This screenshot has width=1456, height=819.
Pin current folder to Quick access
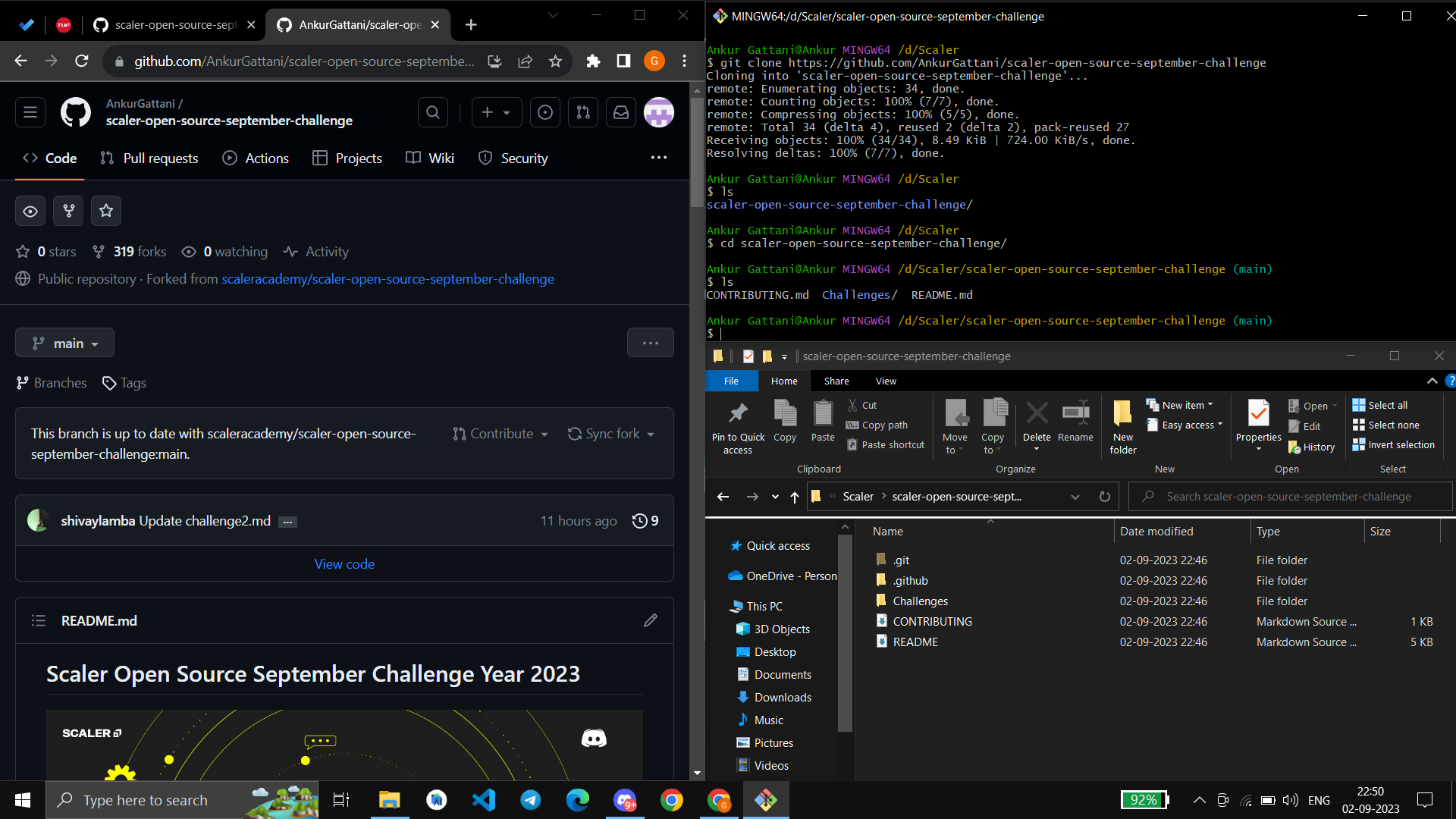pyautogui.click(x=737, y=425)
